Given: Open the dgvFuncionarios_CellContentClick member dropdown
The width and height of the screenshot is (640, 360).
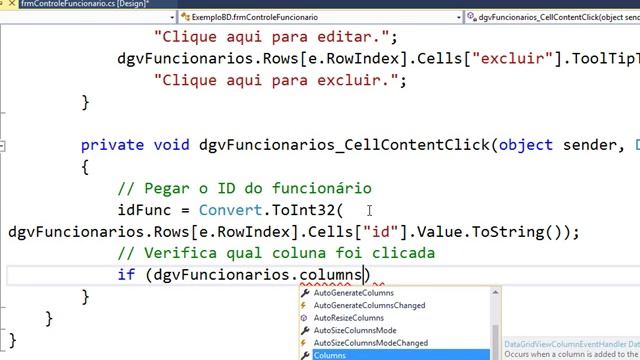Looking at the screenshot, I should click(x=554, y=17).
